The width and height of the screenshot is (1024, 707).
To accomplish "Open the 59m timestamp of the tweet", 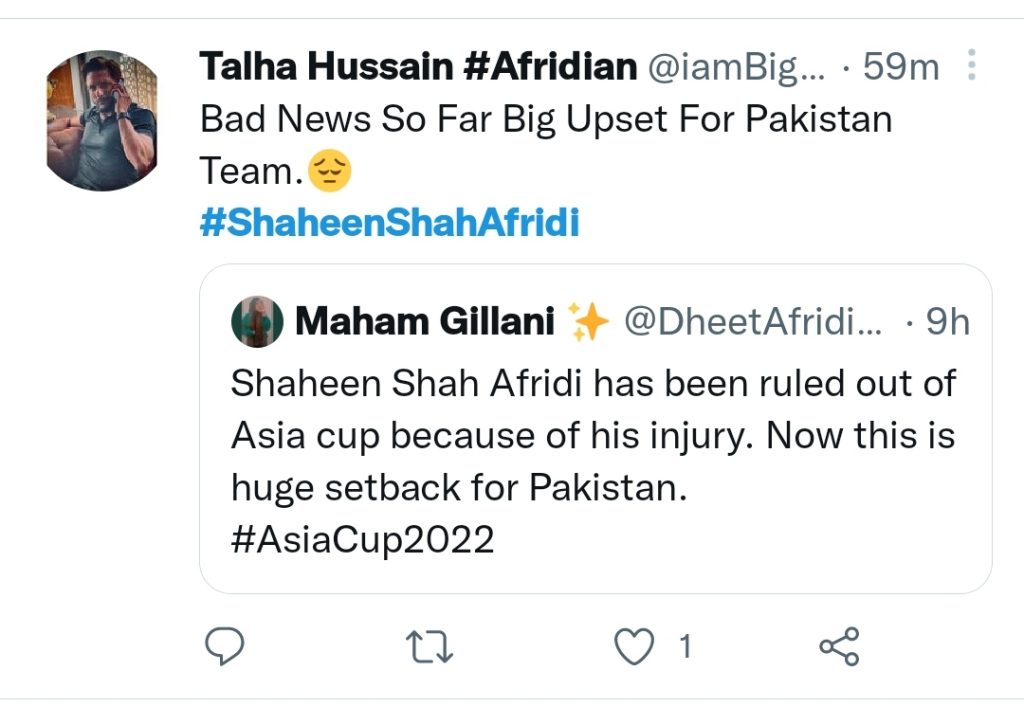I will [901, 67].
